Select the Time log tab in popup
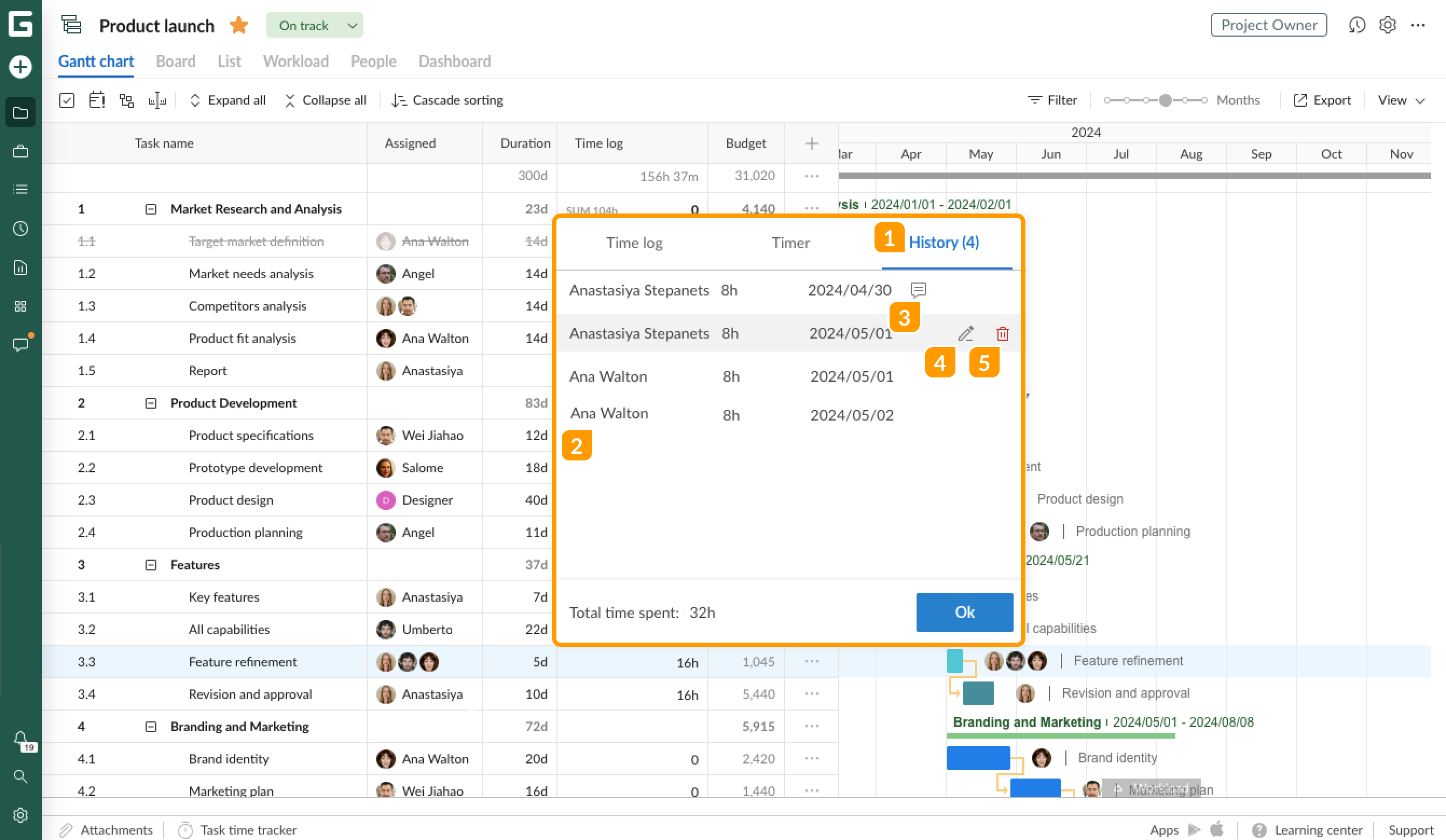This screenshot has height=840, width=1446. coord(634,243)
